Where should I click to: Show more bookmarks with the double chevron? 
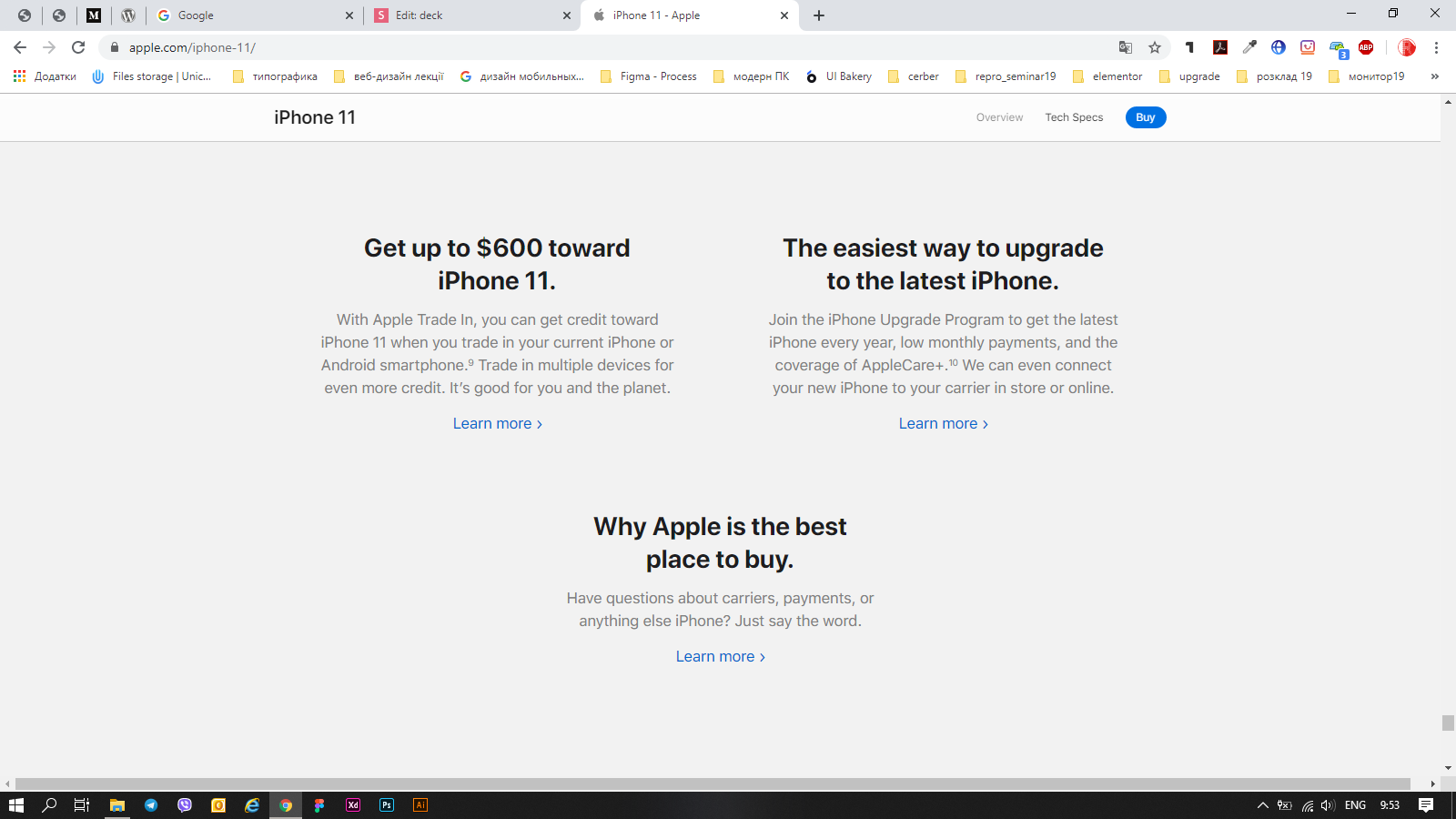1435,76
